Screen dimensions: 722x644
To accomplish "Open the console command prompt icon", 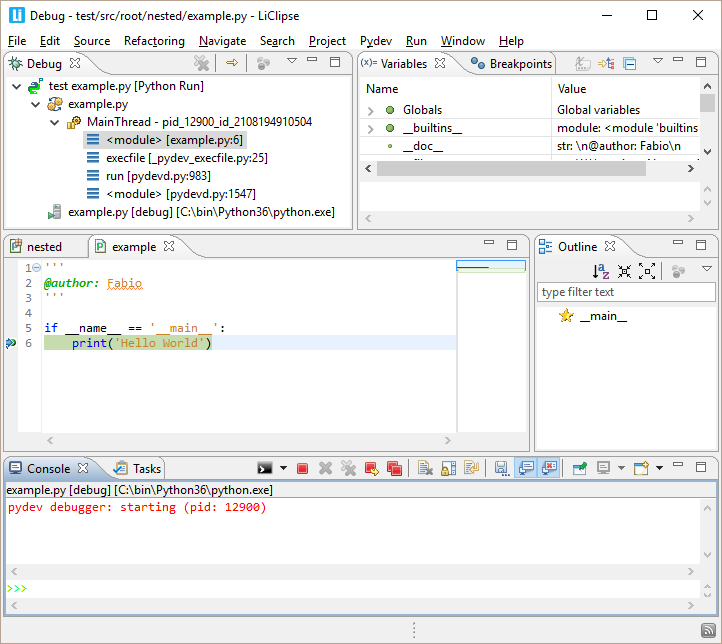I will (x=264, y=469).
